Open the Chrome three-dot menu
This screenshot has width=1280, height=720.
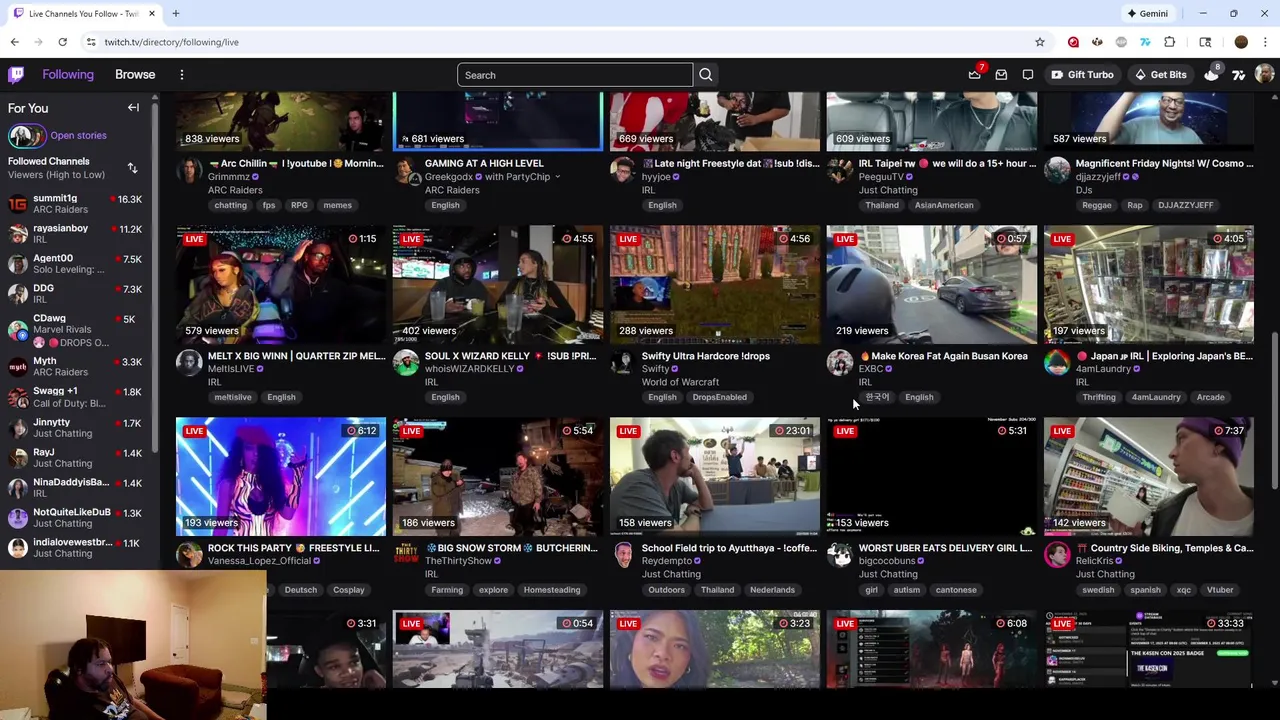(x=1265, y=42)
